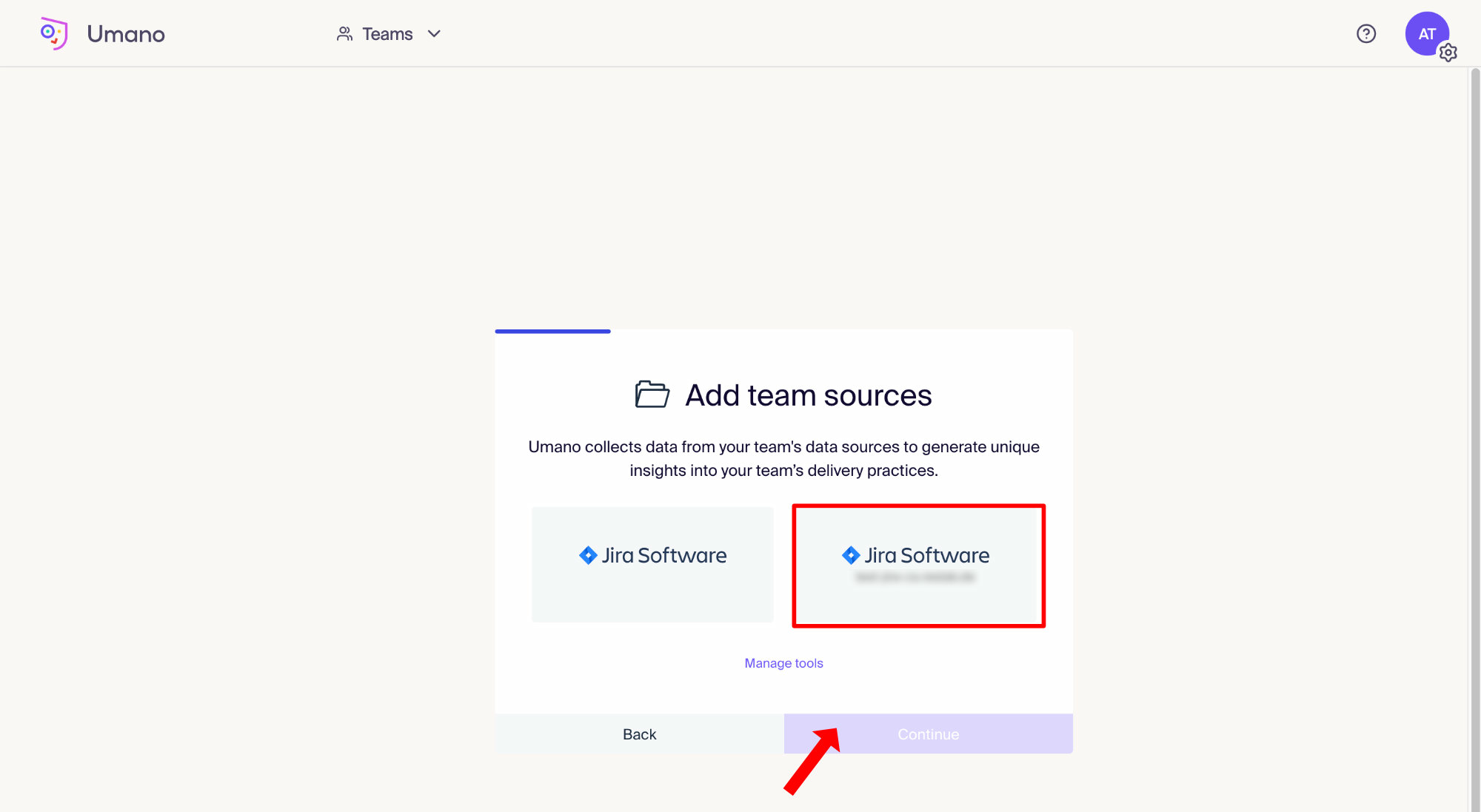Click the left Jira diamond logo
Screen dimensions: 1481x812
point(588,555)
